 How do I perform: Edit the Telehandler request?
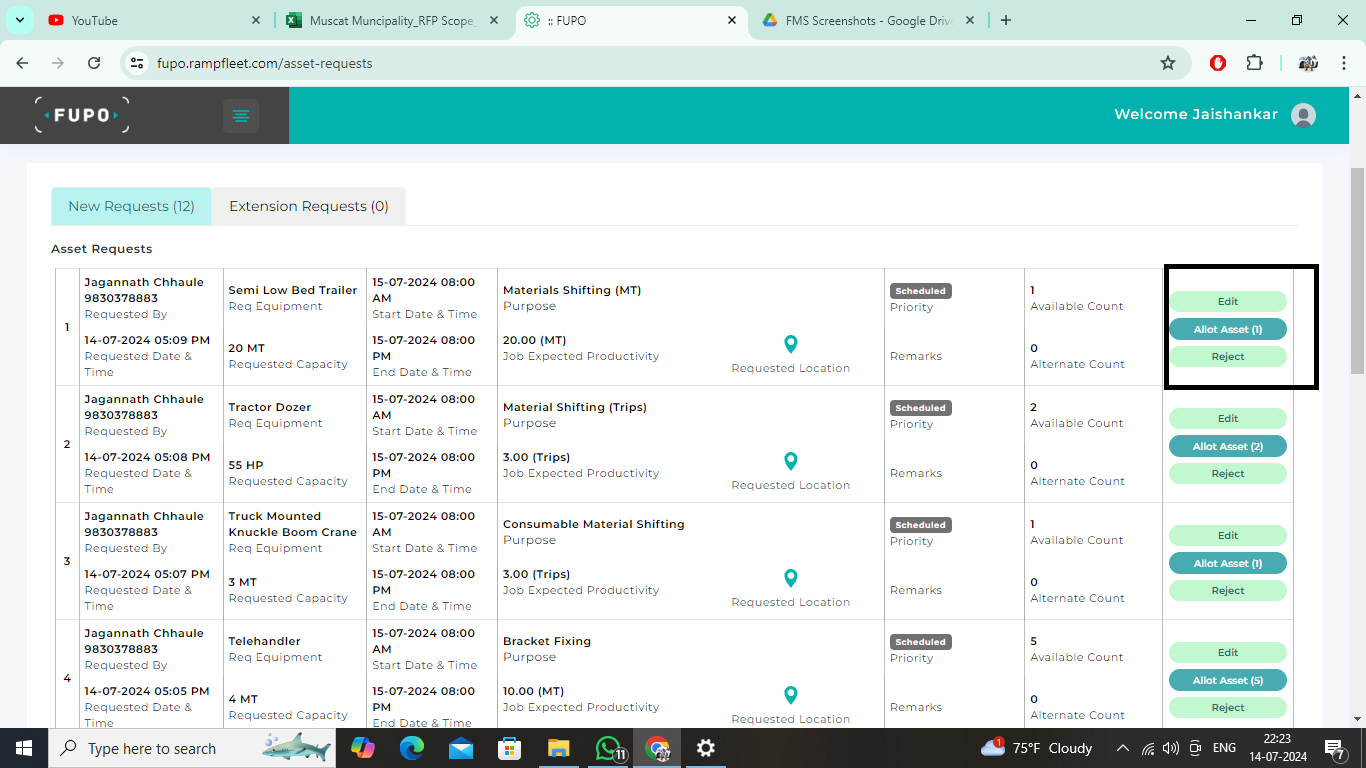(1227, 652)
